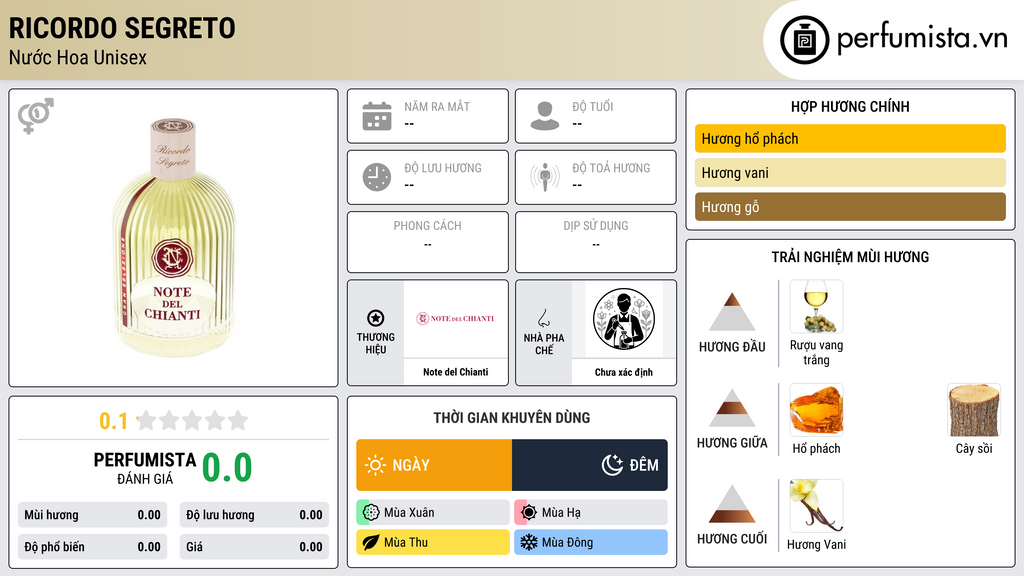The width and height of the screenshot is (1024, 576).
Task: Click the Hương Giữa pyramid icon
Action: point(732,408)
